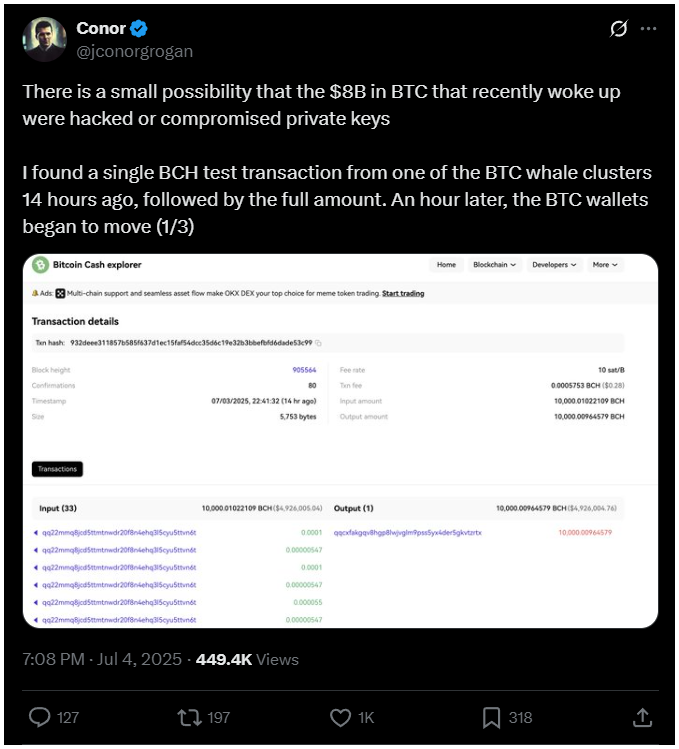Click the output address qqcxfakgqv8hgp link
Viewport: 679px width, 749px height.
pos(408,533)
